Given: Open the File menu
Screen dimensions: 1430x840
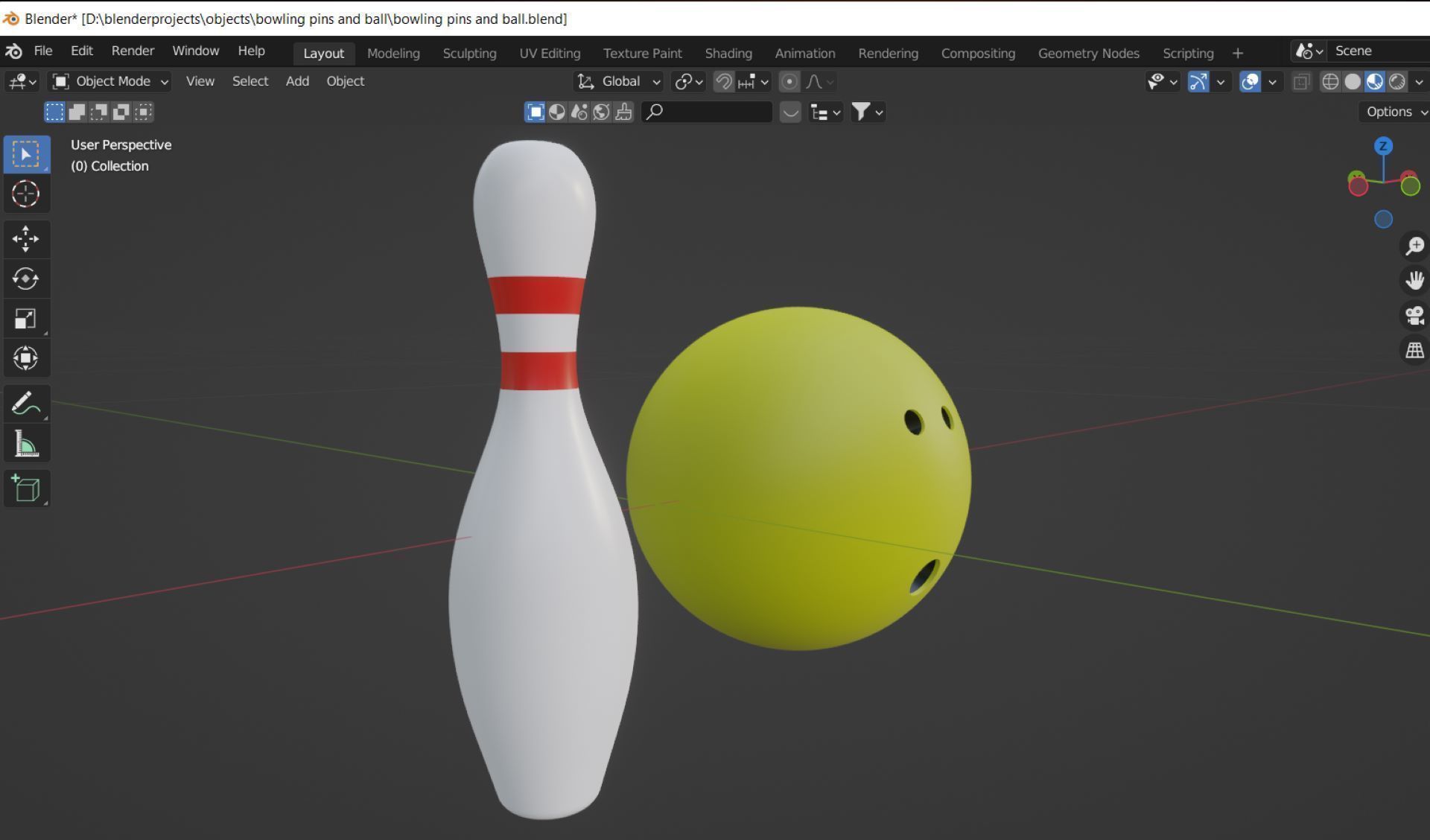Looking at the screenshot, I should (43, 51).
